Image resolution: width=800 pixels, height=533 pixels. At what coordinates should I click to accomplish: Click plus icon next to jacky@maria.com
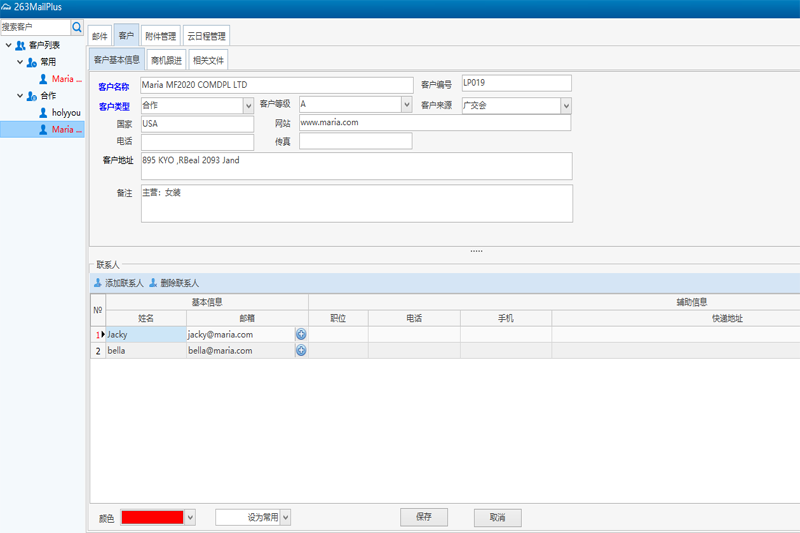(301, 335)
